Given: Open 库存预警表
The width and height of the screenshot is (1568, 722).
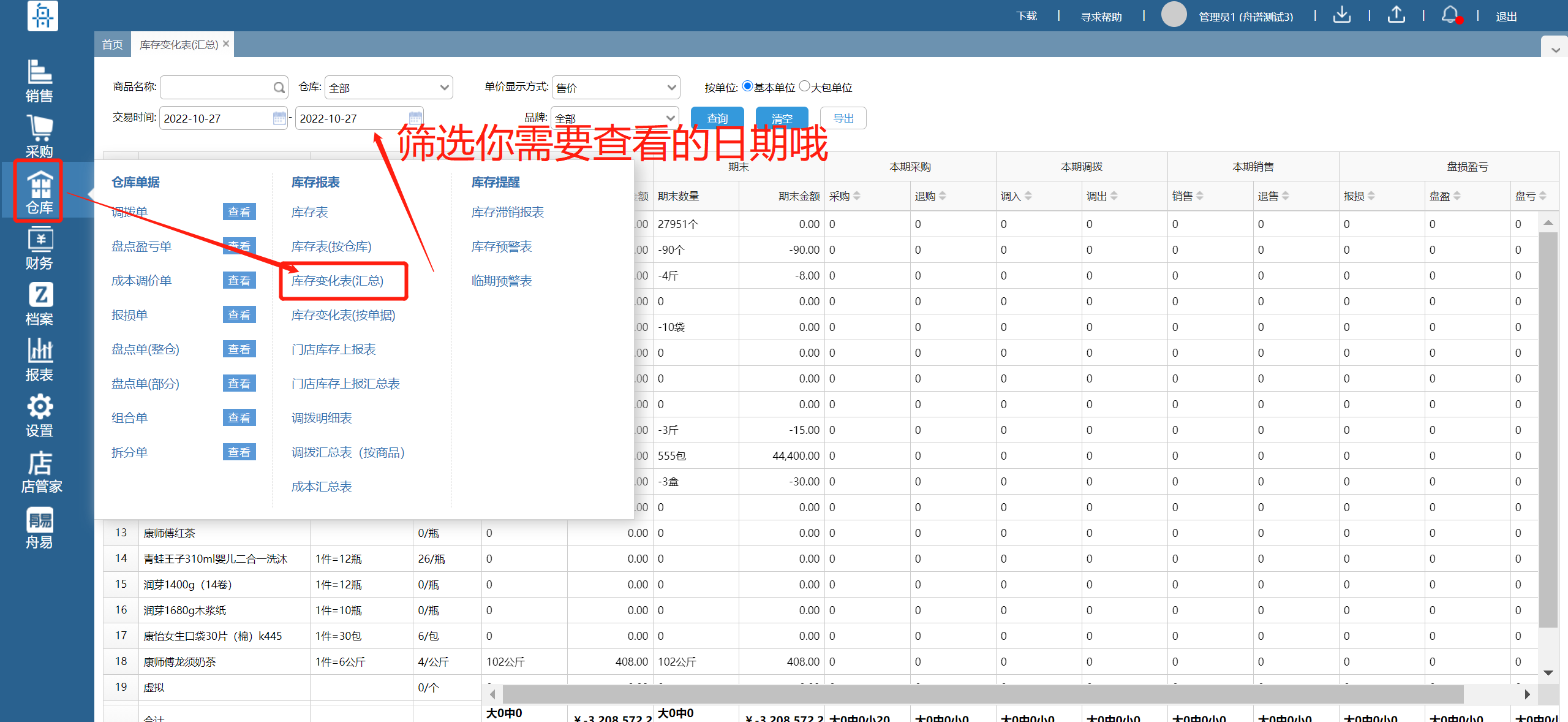Looking at the screenshot, I should 502,246.
